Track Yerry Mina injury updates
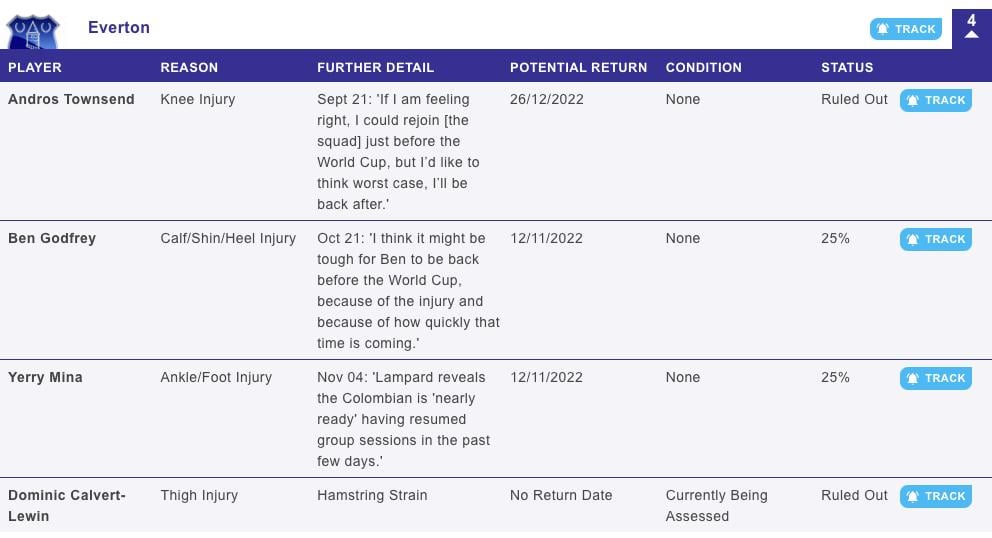Image resolution: width=992 pixels, height=538 pixels. point(936,378)
